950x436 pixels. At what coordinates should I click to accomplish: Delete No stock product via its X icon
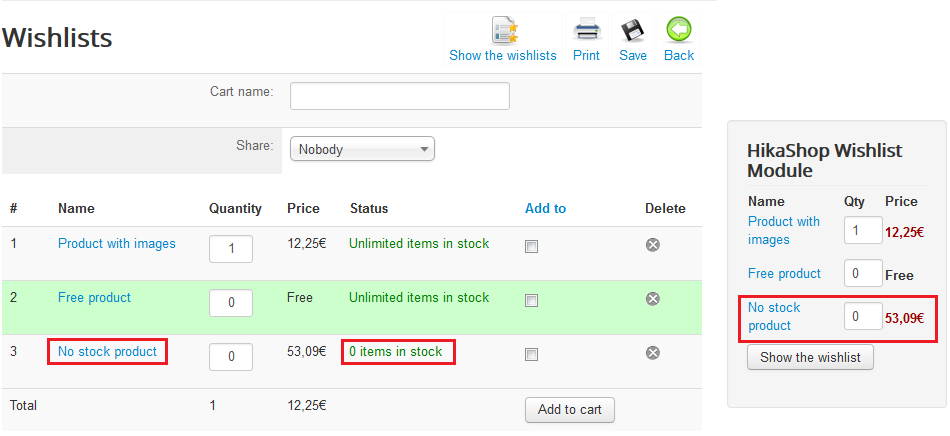click(x=653, y=352)
